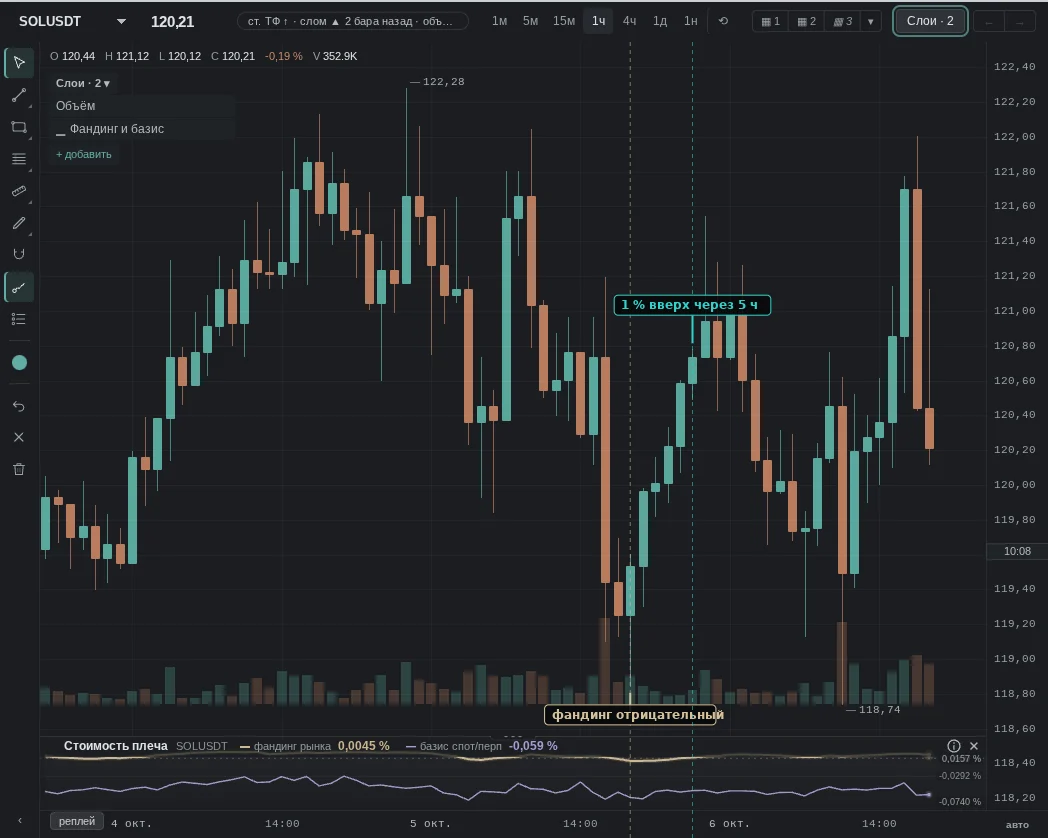Choose chart layout preset 3
Screen dimensions: 1048x838
(x=843, y=21)
